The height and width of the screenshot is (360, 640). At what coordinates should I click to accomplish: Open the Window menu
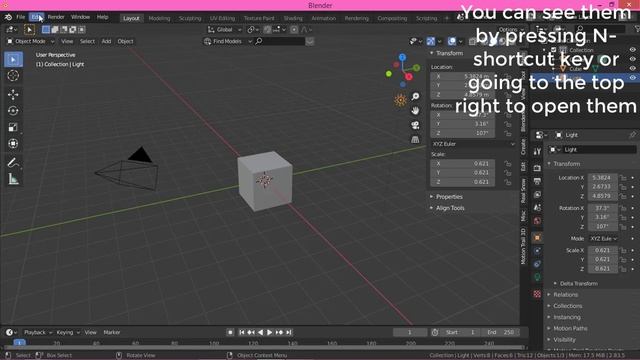click(80, 17)
